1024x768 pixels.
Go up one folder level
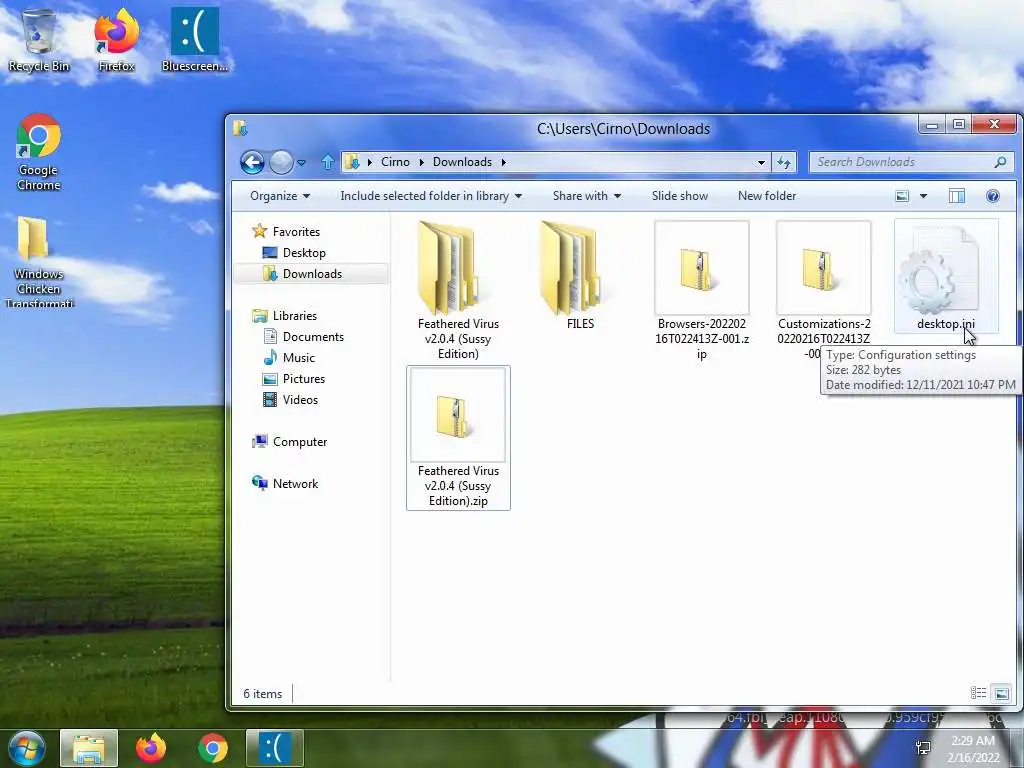(x=328, y=162)
